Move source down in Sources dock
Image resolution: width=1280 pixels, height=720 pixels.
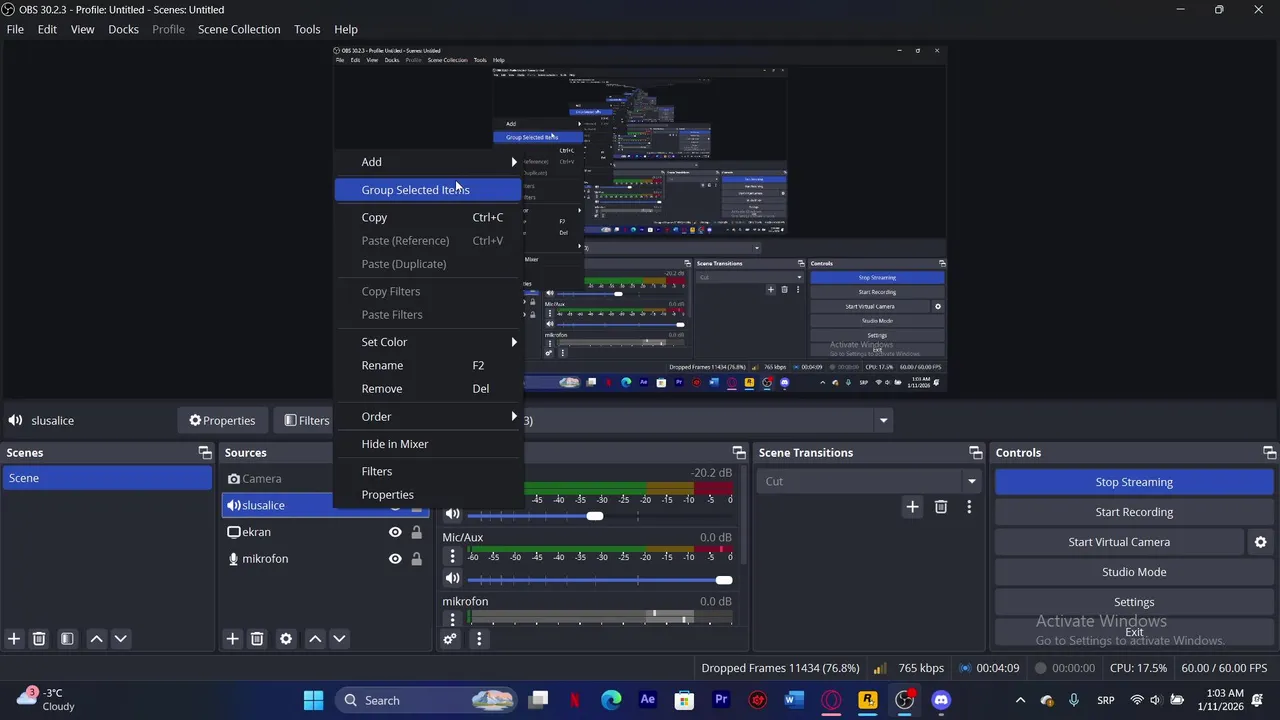[x=339, y=639]
